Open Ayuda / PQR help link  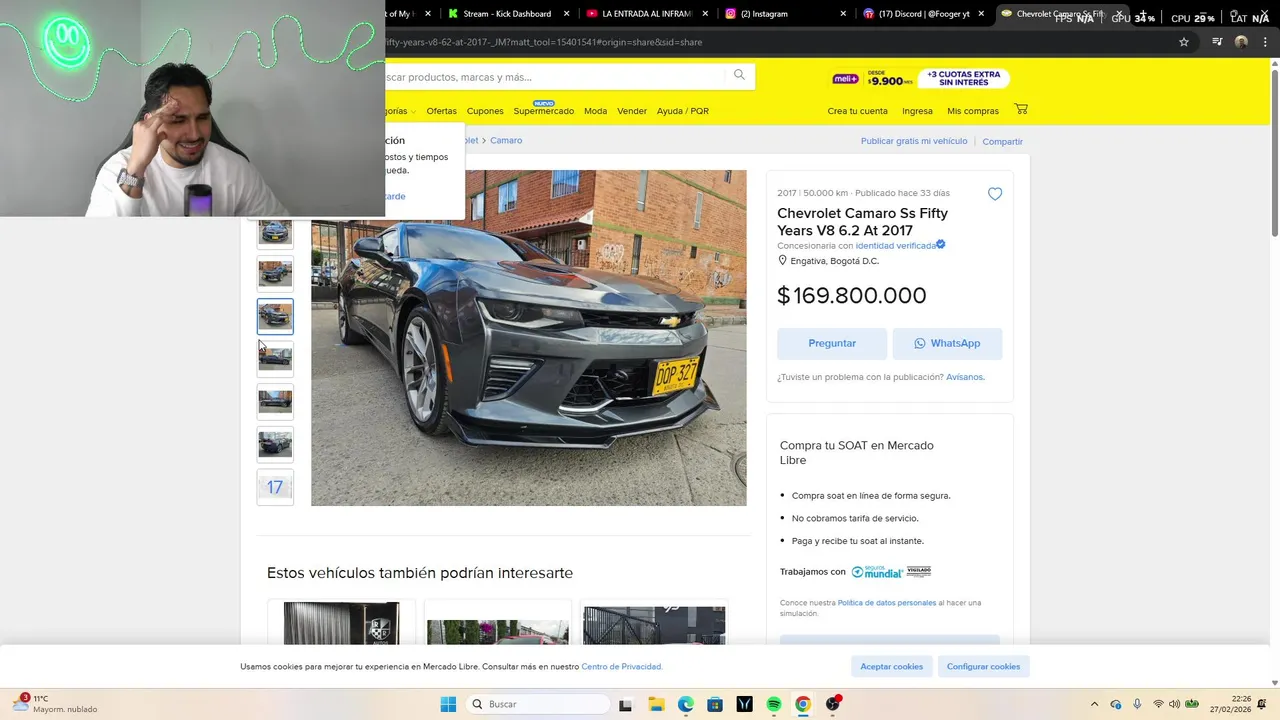click(x=683, y=111)
